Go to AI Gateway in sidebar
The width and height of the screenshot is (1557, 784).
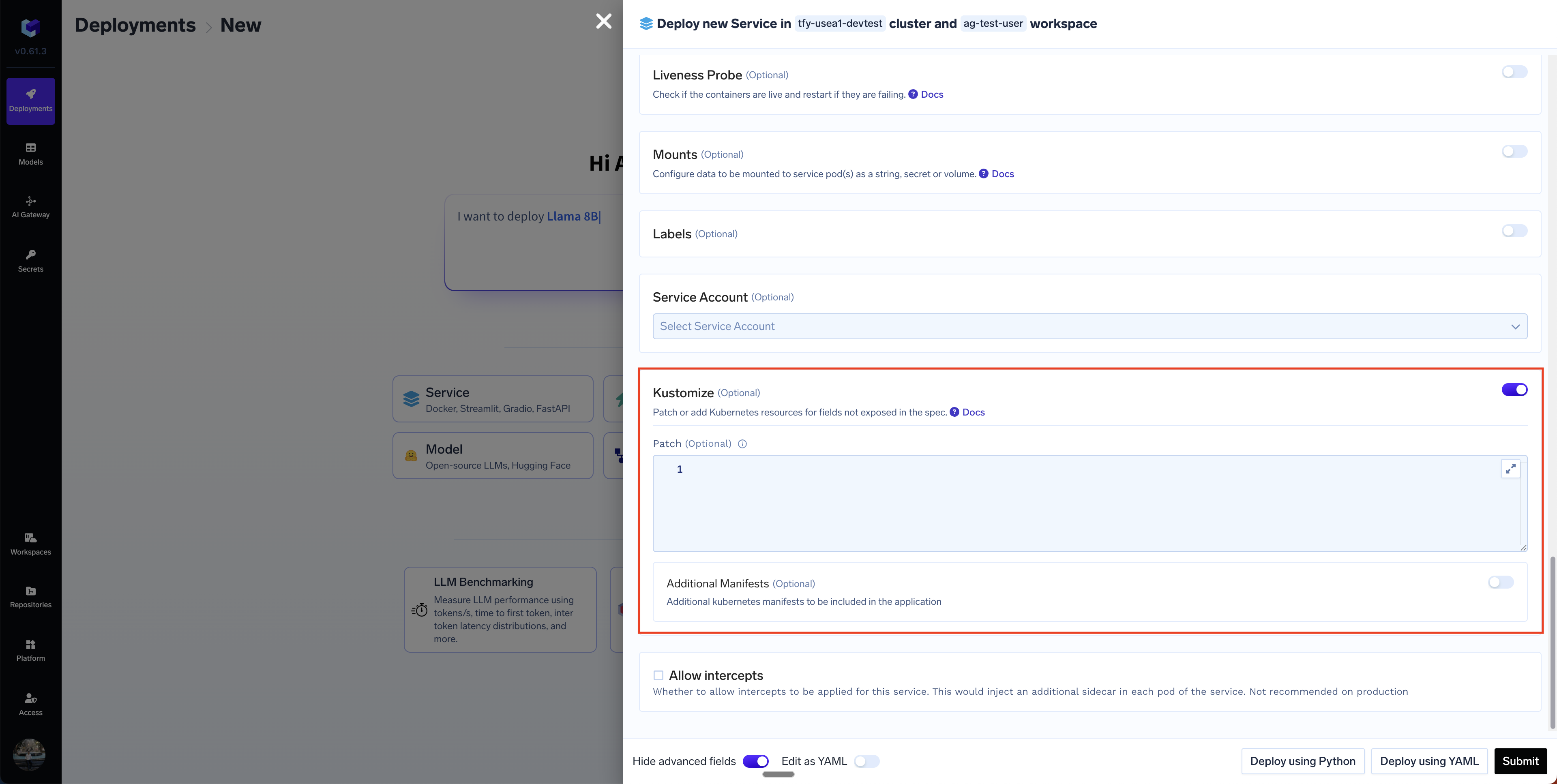(x=30, y=207)
